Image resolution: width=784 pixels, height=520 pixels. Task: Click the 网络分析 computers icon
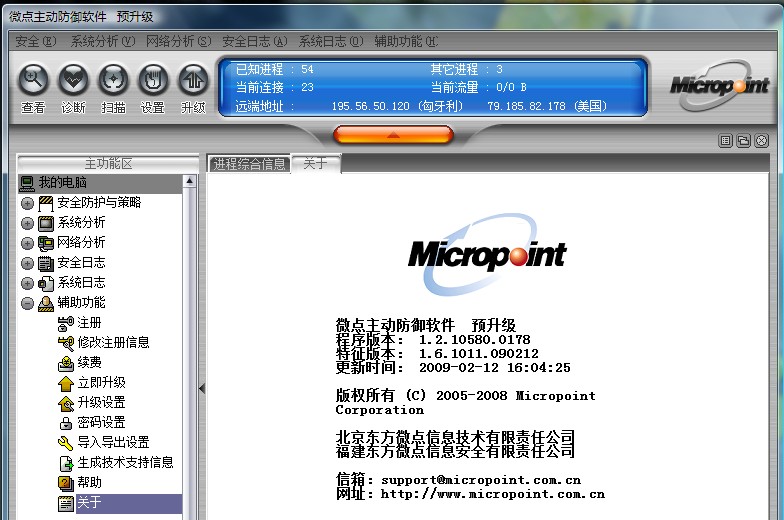click(46, 244)
